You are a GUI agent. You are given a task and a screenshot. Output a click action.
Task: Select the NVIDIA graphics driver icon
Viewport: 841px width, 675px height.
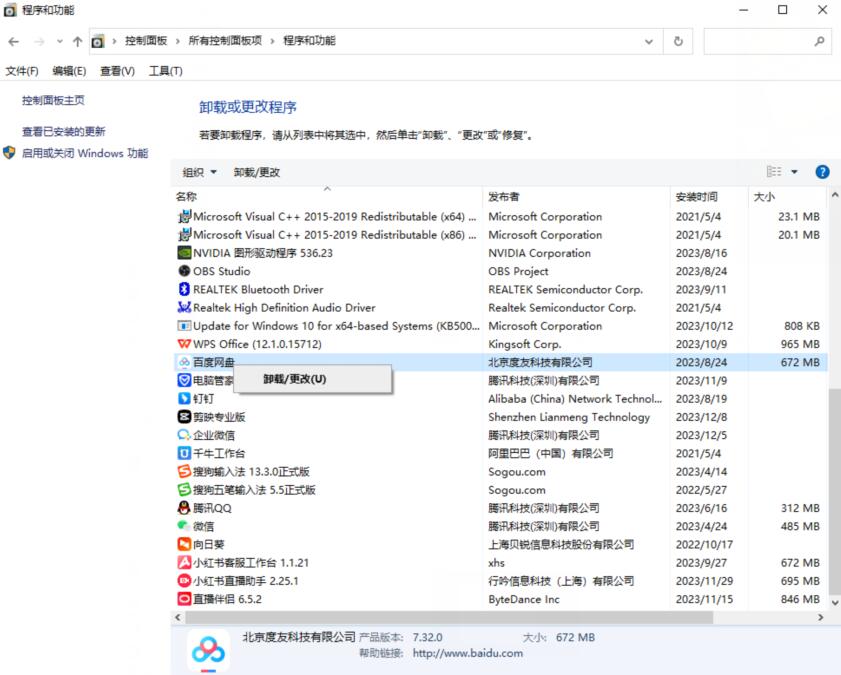tap(184, 253)
